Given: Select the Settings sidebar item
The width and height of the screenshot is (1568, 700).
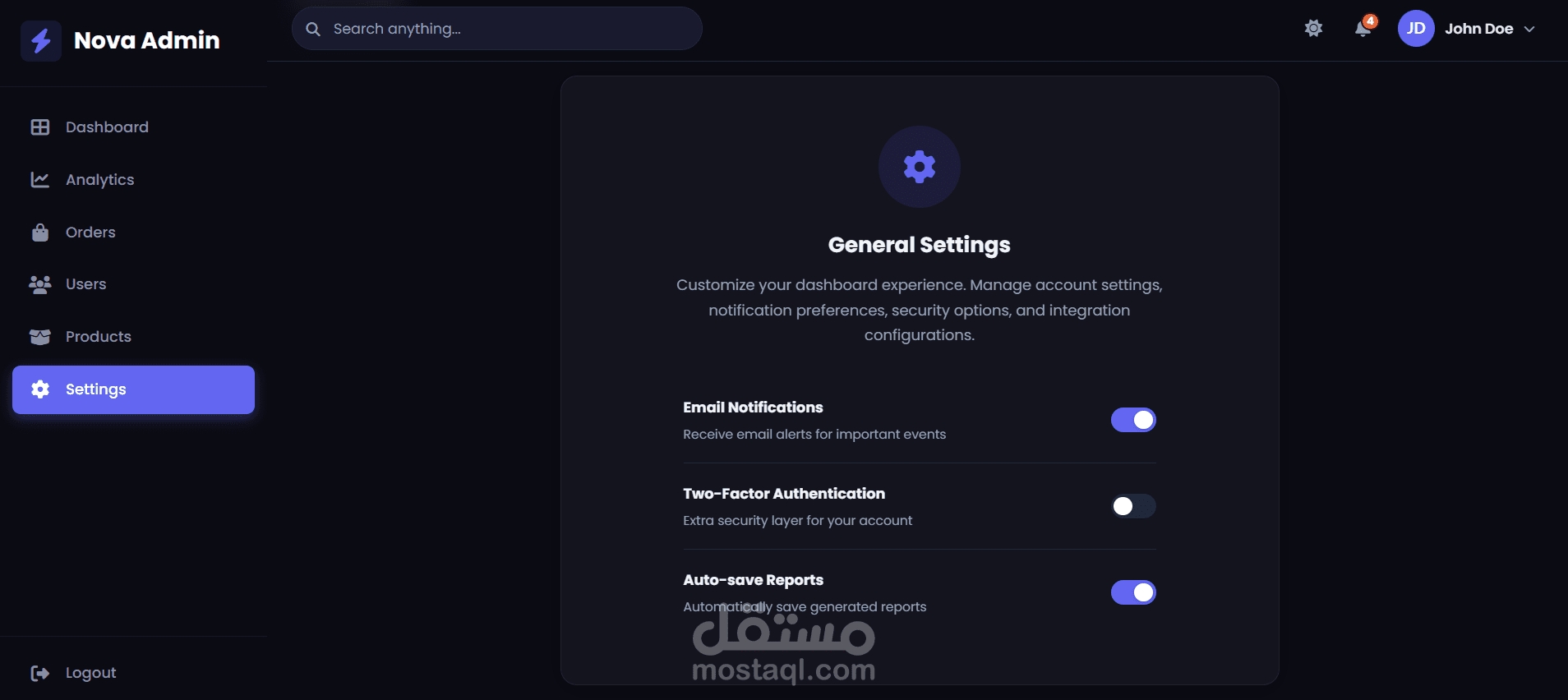Looking at the screenshot, I should 133,389.
